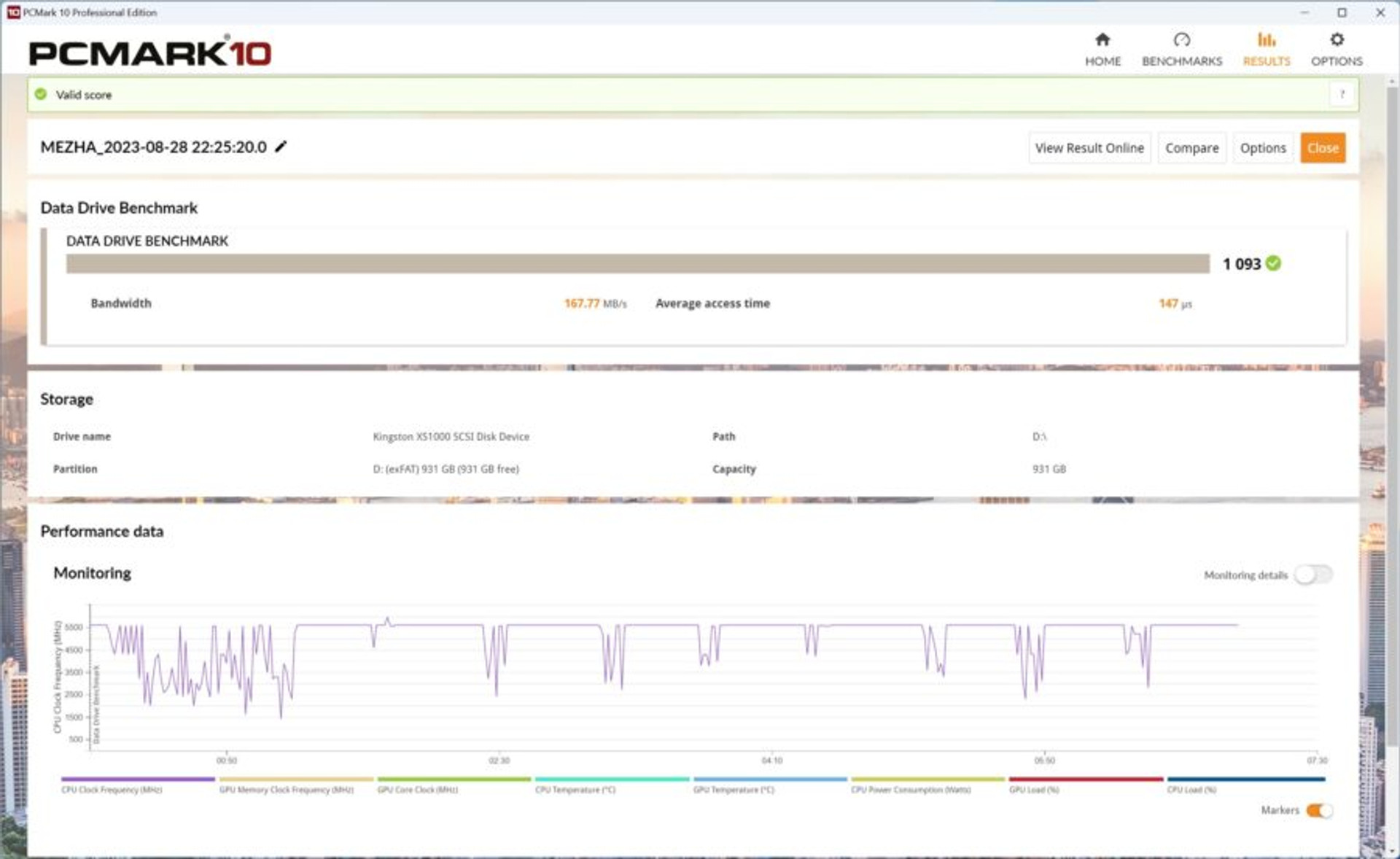Viewport: 1400px width, 859px height.
Task: Enable the Monitoring details switch
Action: tap(1313, 575)
